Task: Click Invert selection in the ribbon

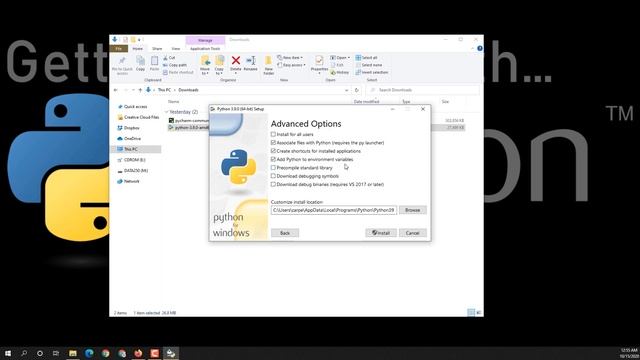Action: tap(372, 72)
